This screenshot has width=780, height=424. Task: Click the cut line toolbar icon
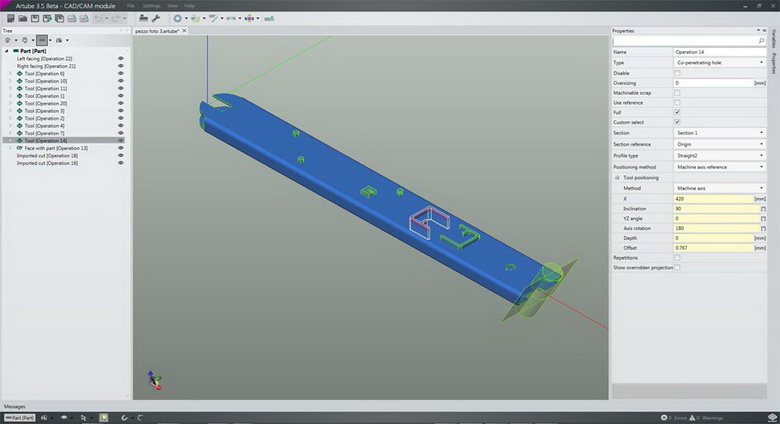[213, 18]
